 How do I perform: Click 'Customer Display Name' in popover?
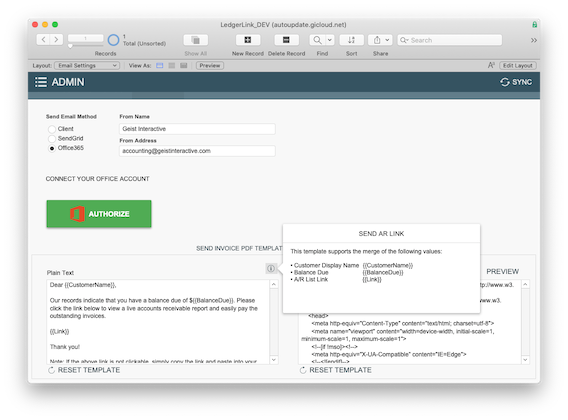(x=326, y=265)
